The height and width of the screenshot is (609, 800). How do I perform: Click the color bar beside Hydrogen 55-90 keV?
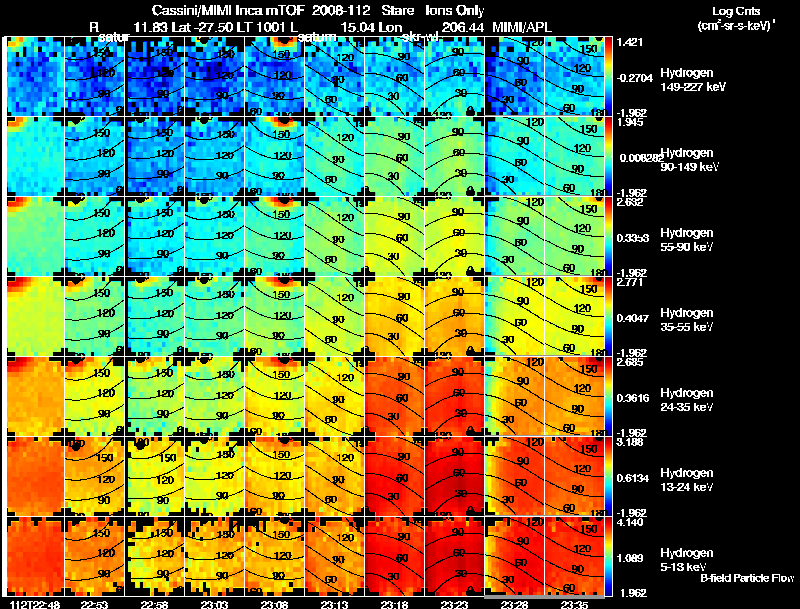click(608, 237)
